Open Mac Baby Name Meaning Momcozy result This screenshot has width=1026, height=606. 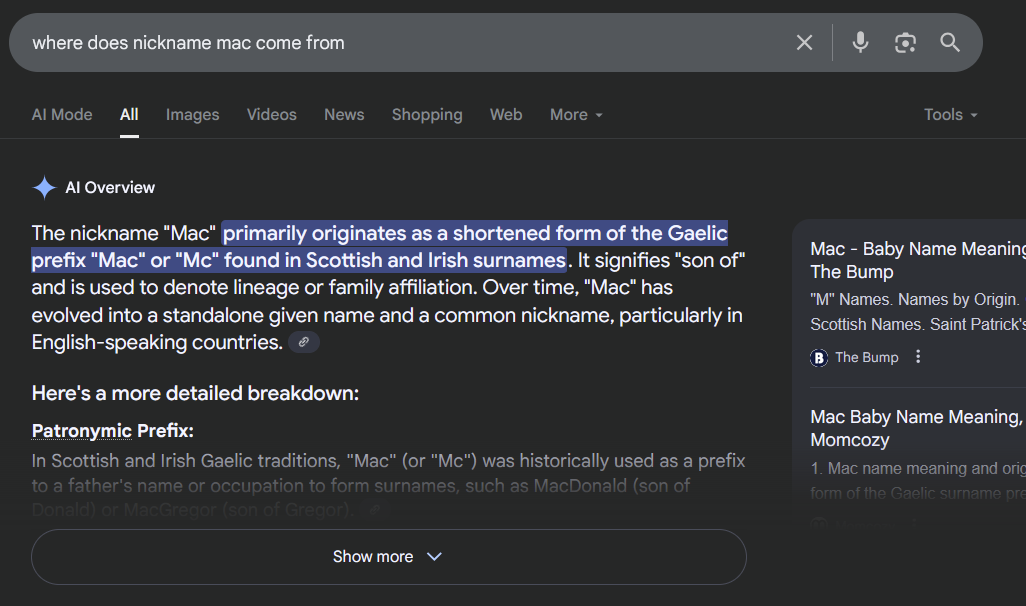pos(917,428)
